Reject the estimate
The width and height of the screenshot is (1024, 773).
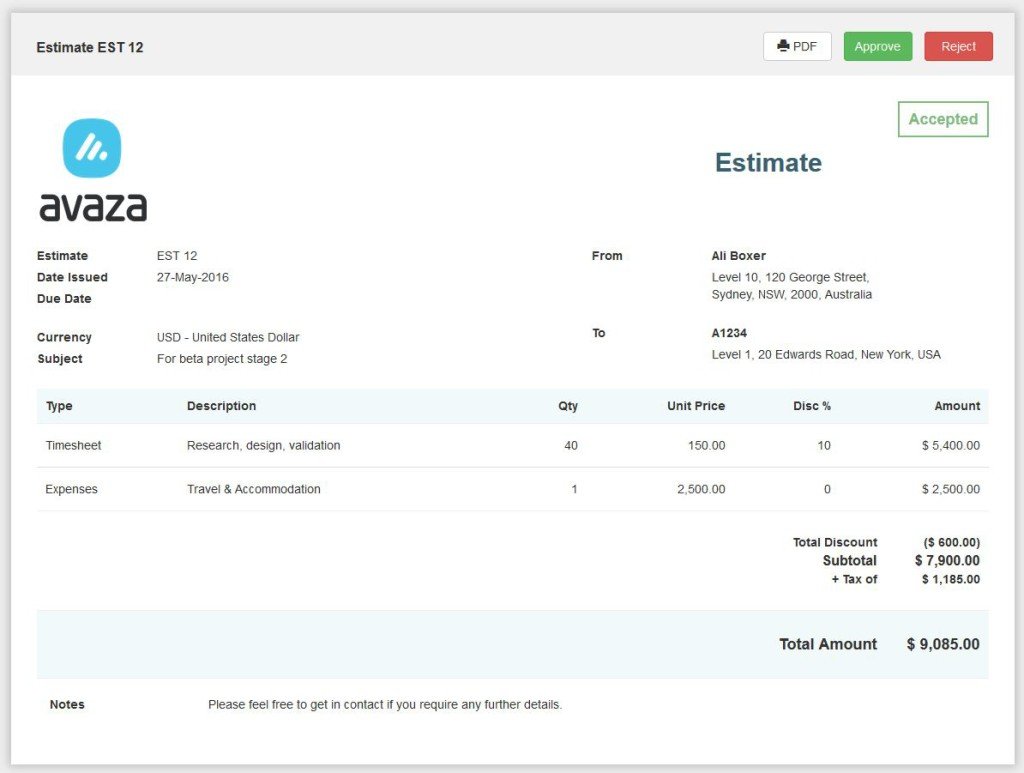[957, 45]
